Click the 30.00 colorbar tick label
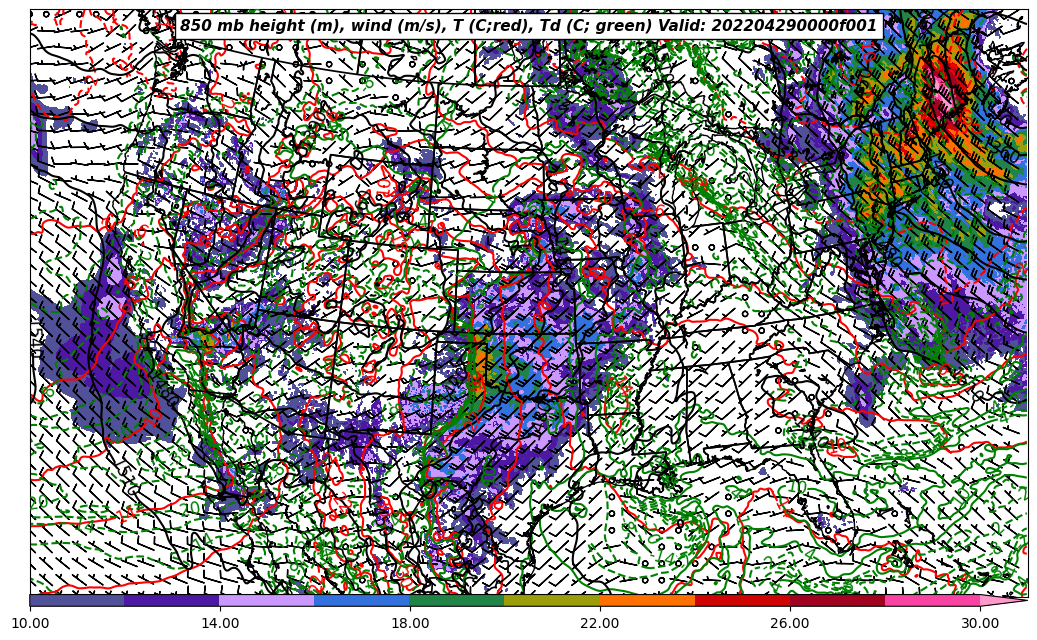 pos(980,623)
